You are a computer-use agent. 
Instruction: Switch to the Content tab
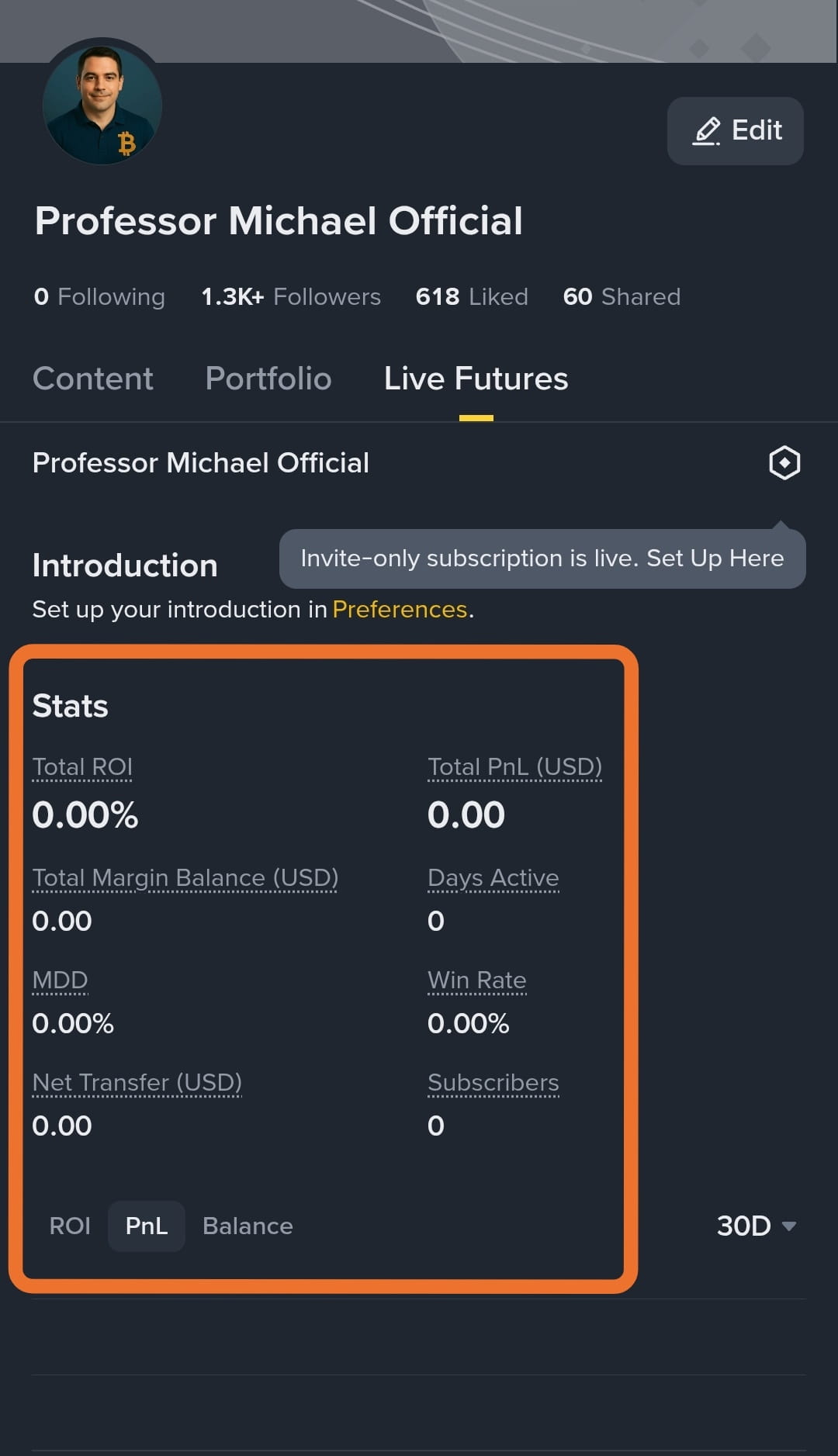(93, 379)
